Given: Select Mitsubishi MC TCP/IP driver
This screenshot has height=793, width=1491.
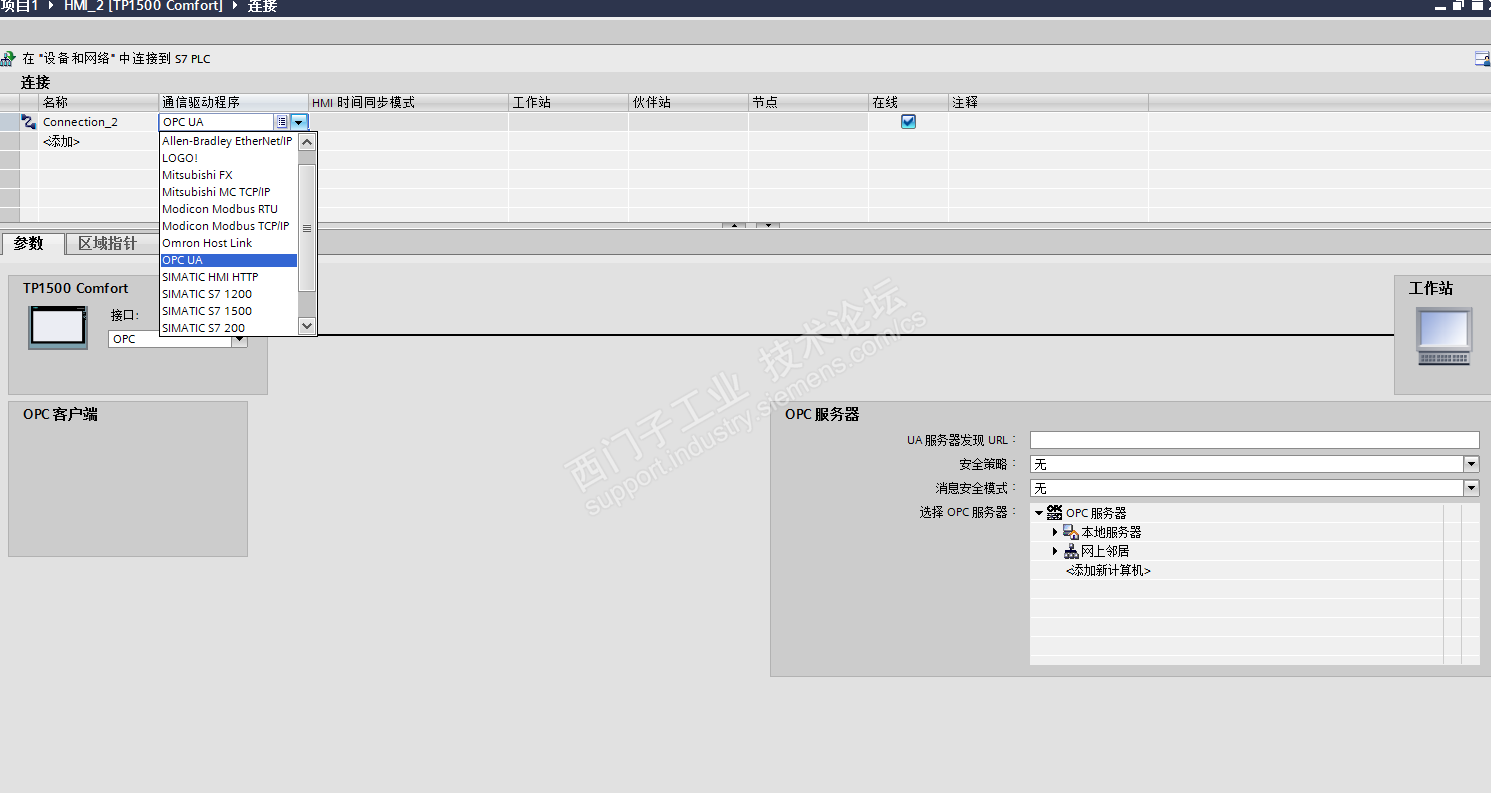Looking at the screenshot, I should tap(228, 192).
